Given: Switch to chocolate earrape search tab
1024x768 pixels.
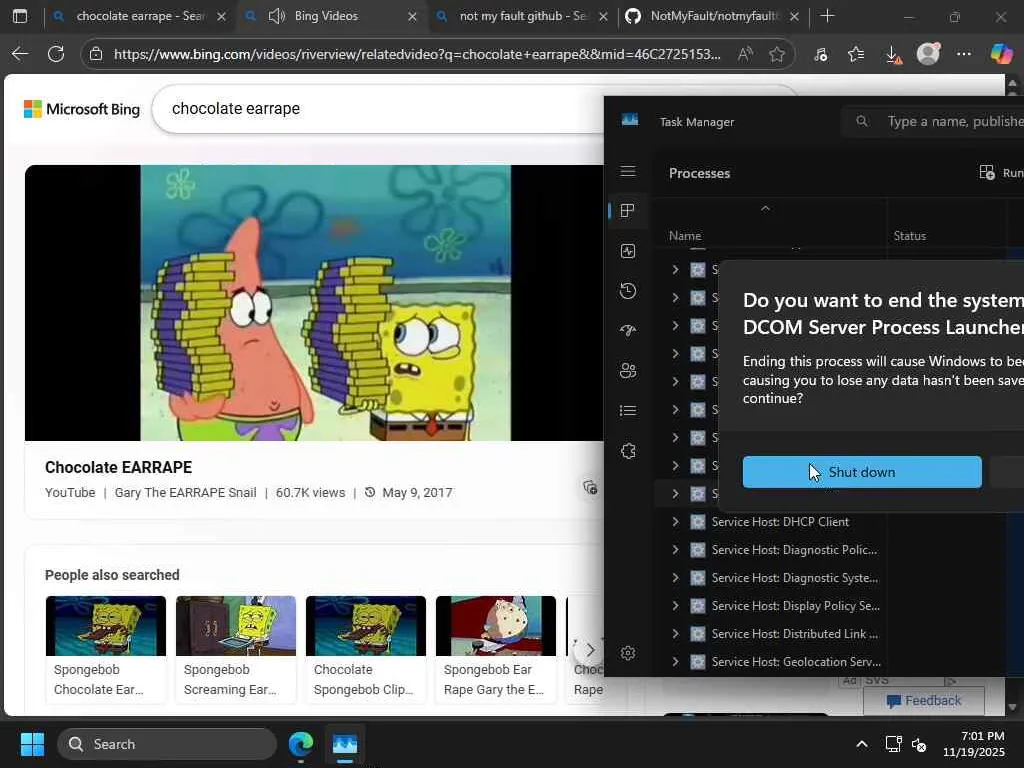Looking at the screenshot, I should [139, 16].
